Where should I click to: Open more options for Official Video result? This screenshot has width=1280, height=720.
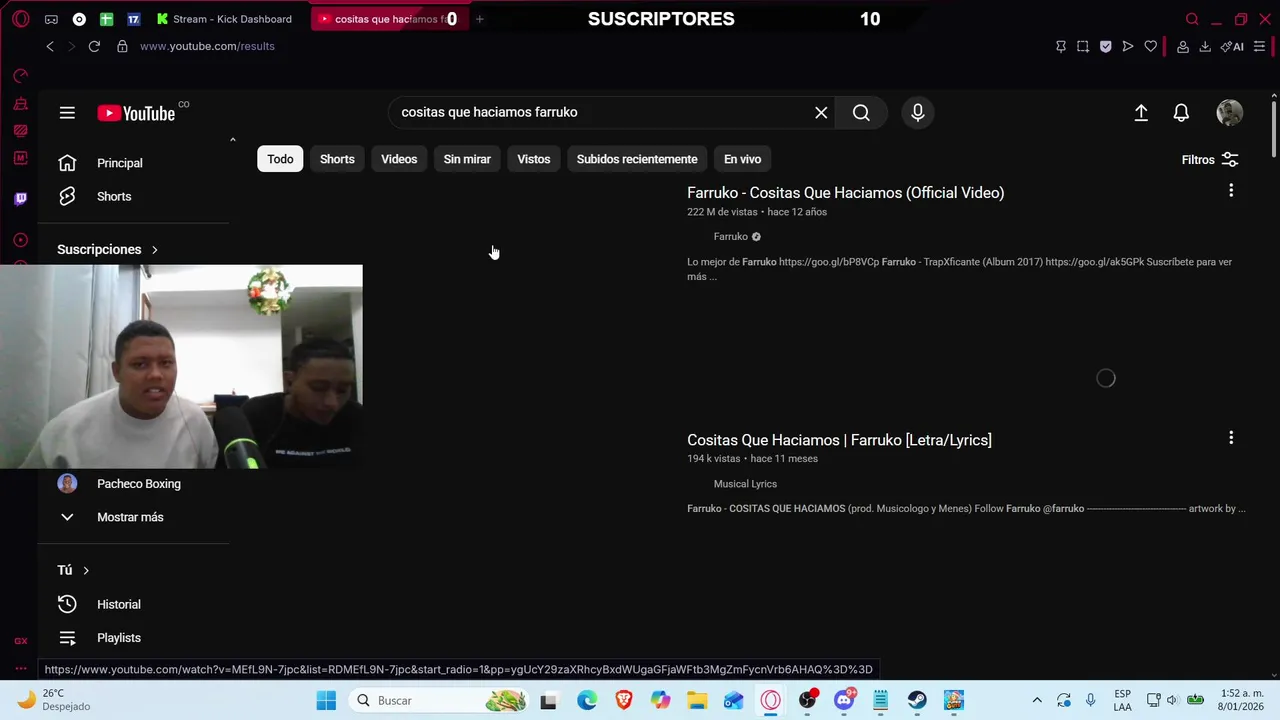coord(1231,190)
